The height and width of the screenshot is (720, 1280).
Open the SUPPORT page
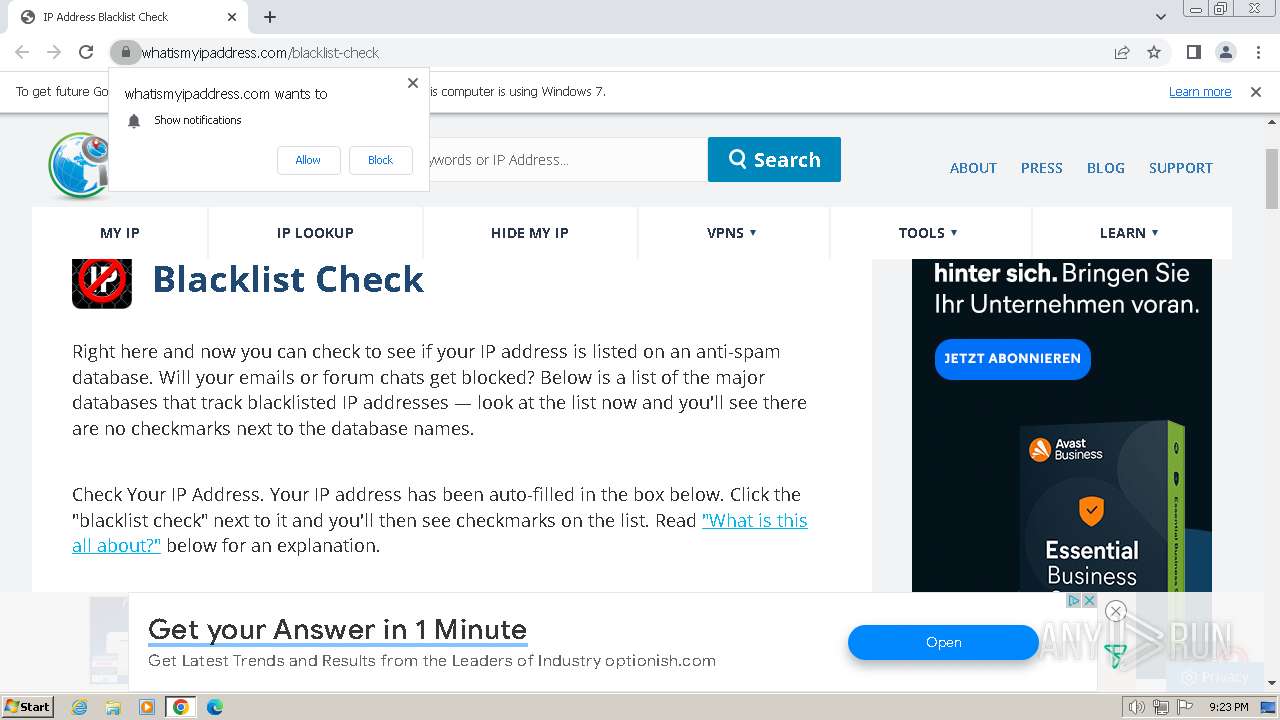pyautogui.click(x=1180, y=168)
